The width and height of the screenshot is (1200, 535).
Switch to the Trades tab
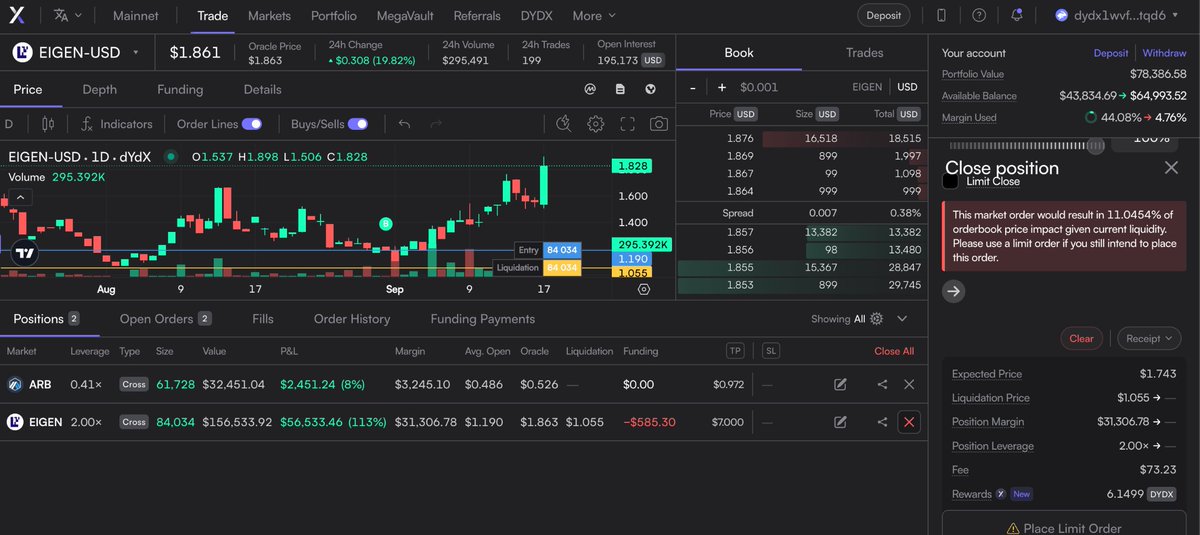point(864,52)
